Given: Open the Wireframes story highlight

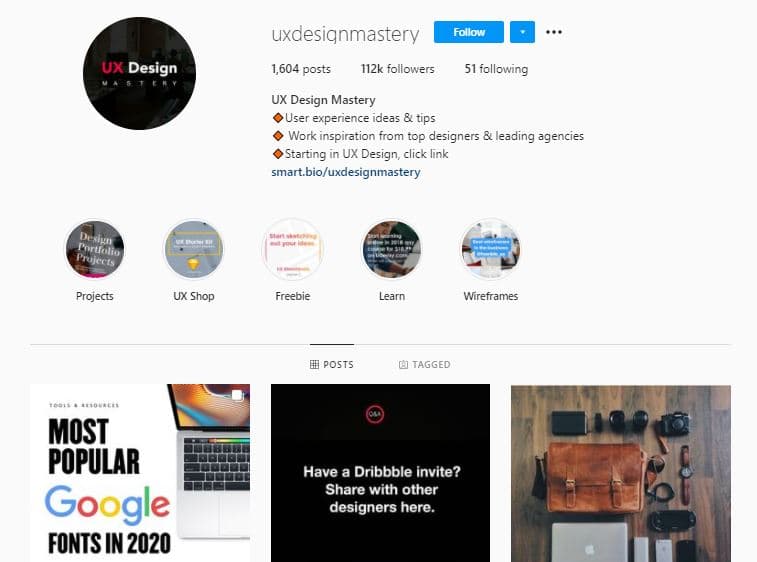Looking at the screenshot, I should point(491,249).
